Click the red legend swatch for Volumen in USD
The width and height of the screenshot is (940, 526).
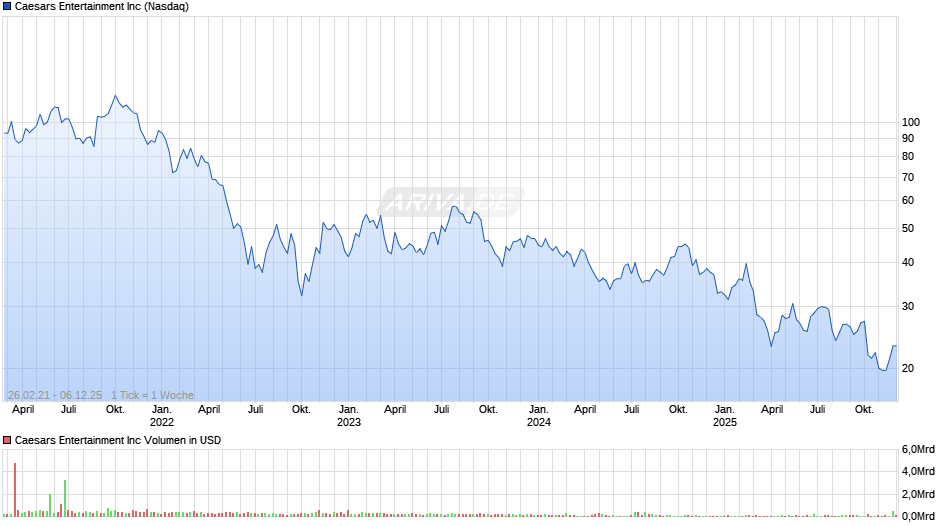tap(7, 440)
